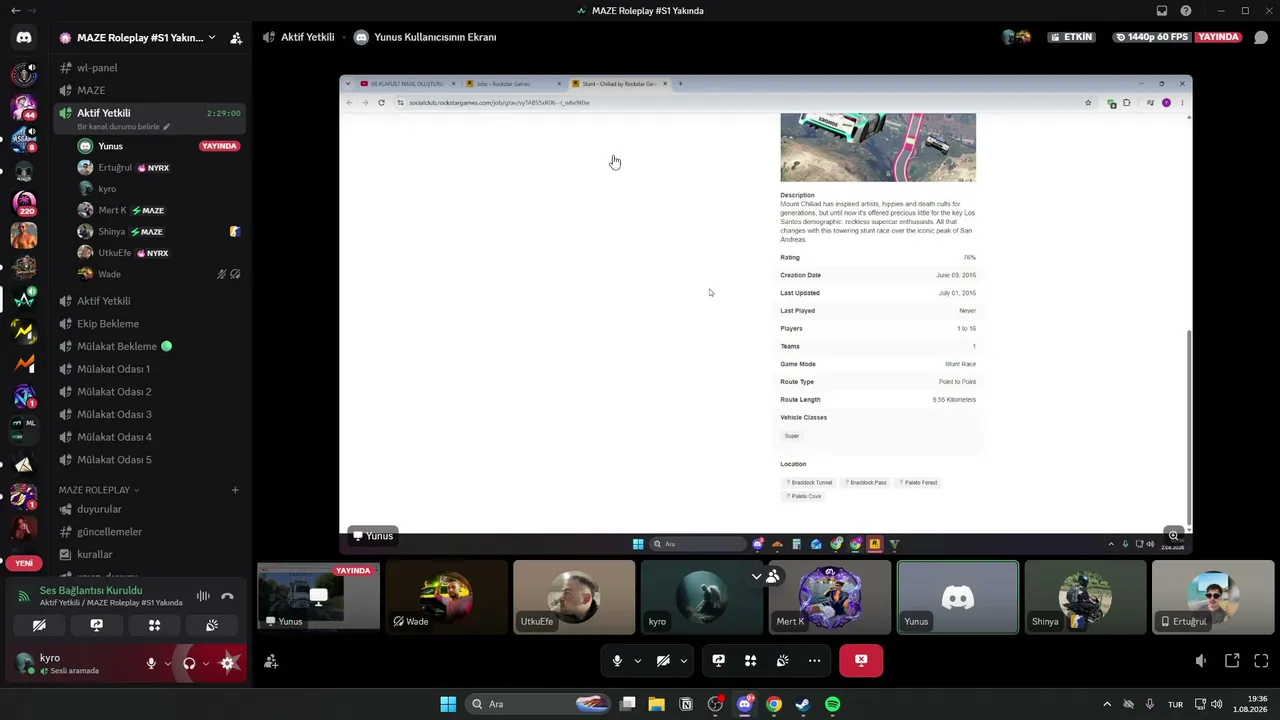Toggle microphone mute beside kyro
Viewport: 1280px width, 720px height.
pos(151,663)
